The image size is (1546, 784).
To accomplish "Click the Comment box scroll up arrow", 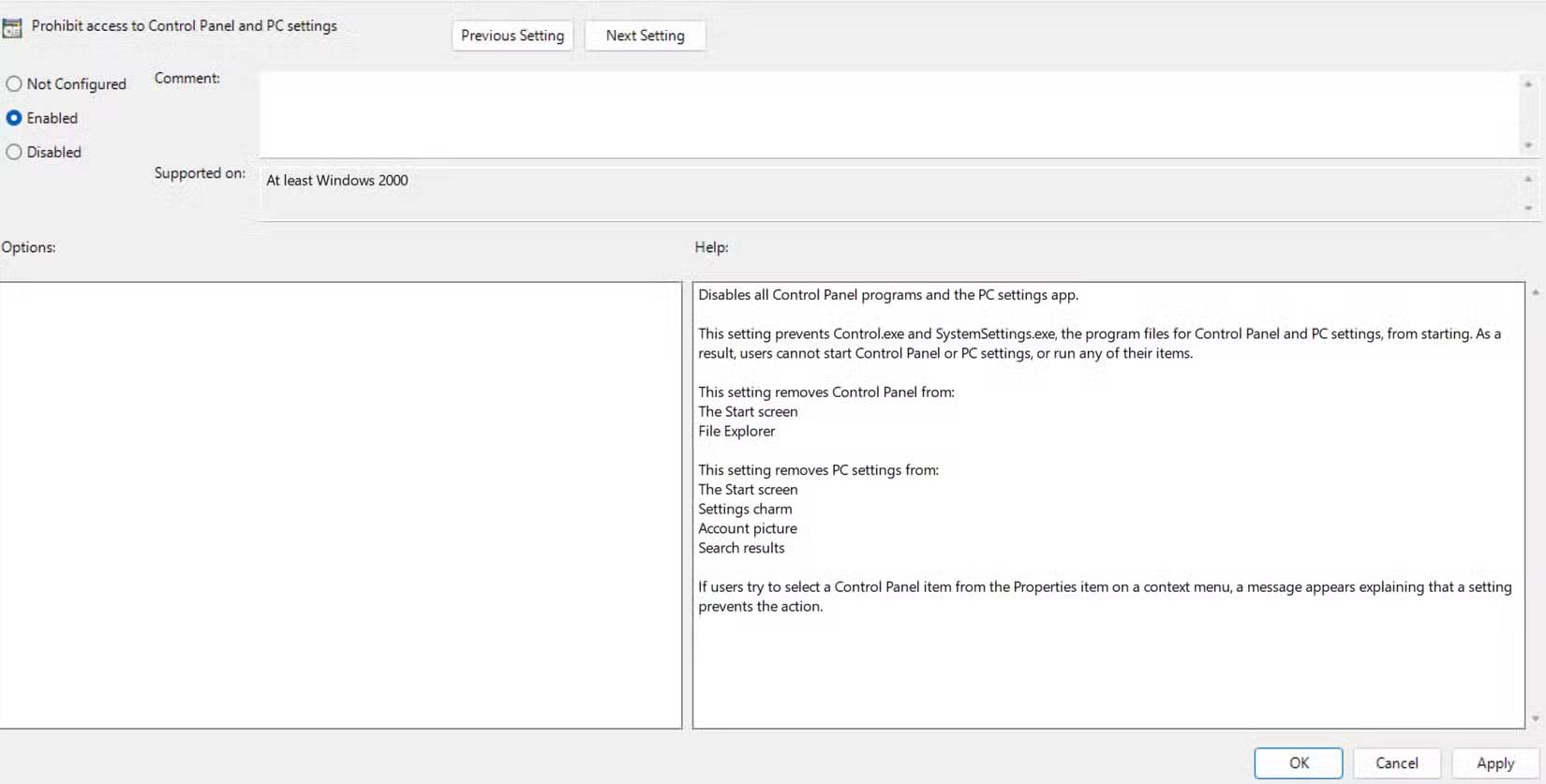I will (1528, 84).
